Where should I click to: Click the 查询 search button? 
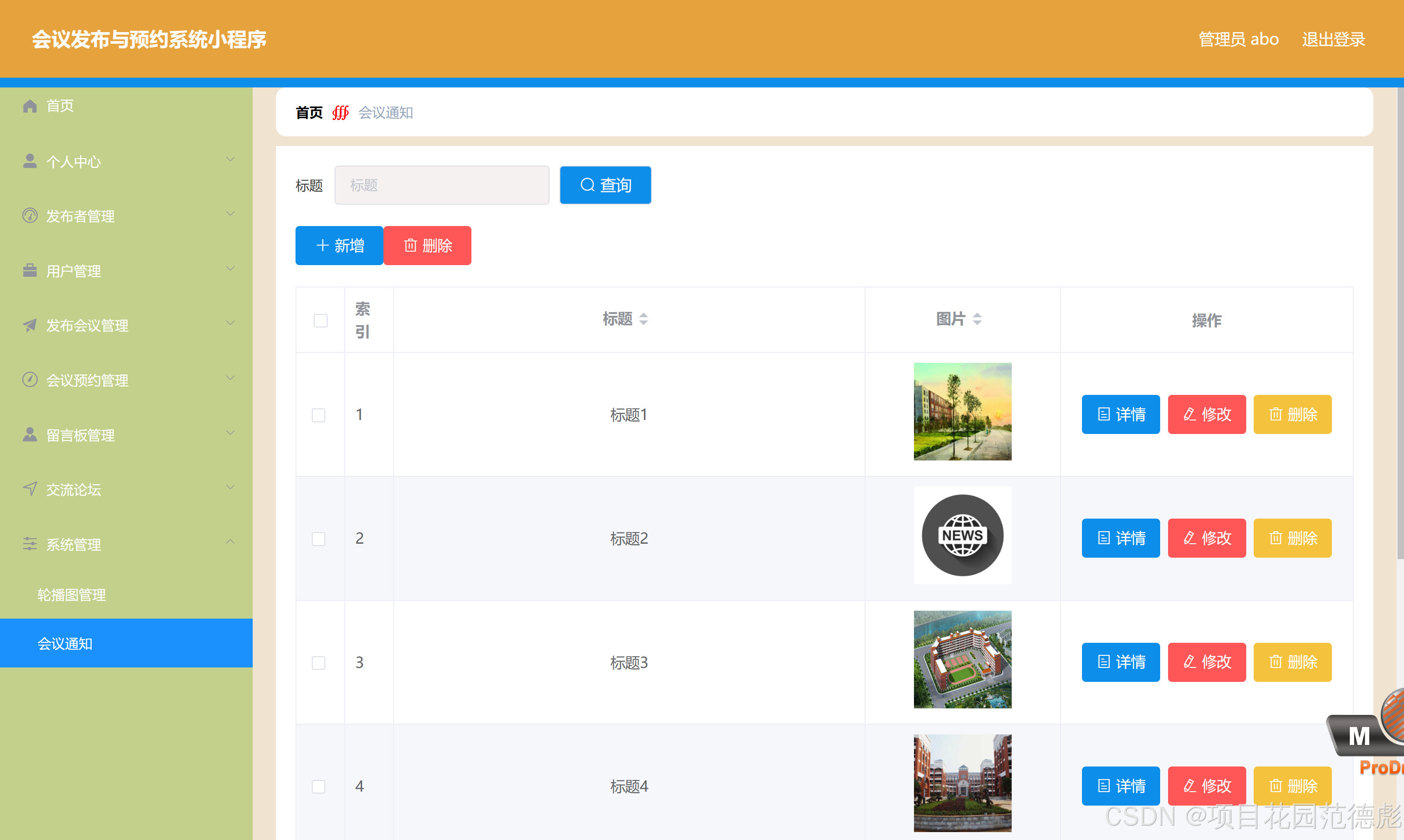coord(605,185)
